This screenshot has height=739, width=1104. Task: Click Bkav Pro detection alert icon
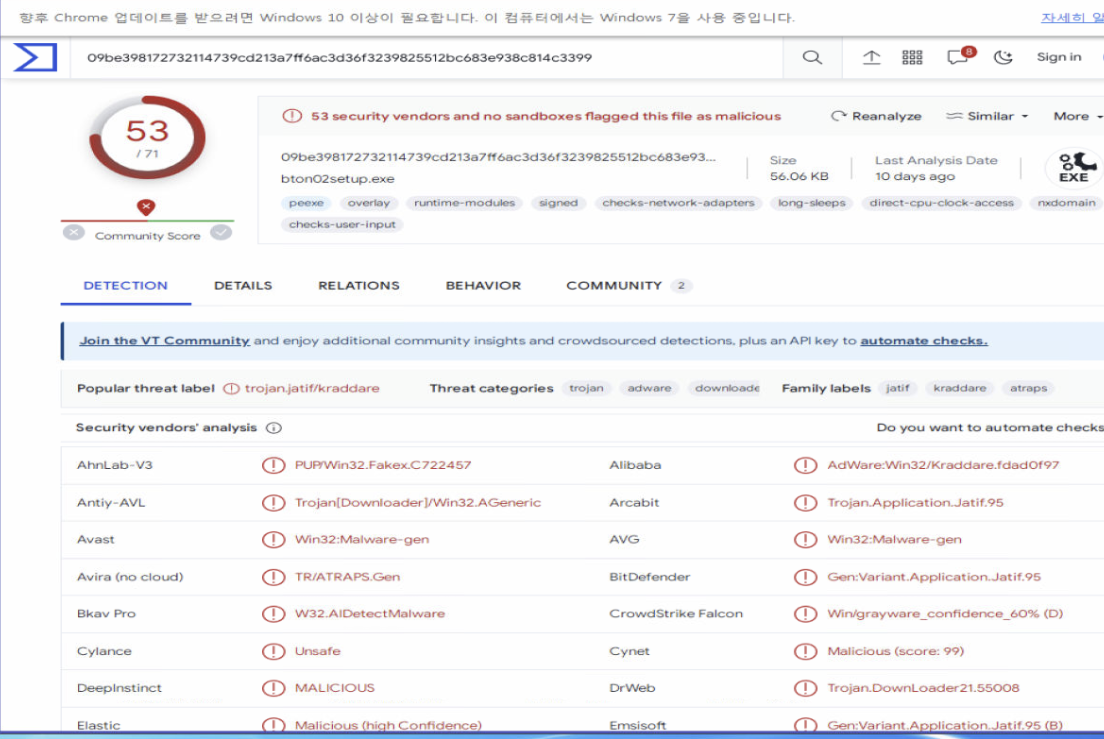pos(273,614)
